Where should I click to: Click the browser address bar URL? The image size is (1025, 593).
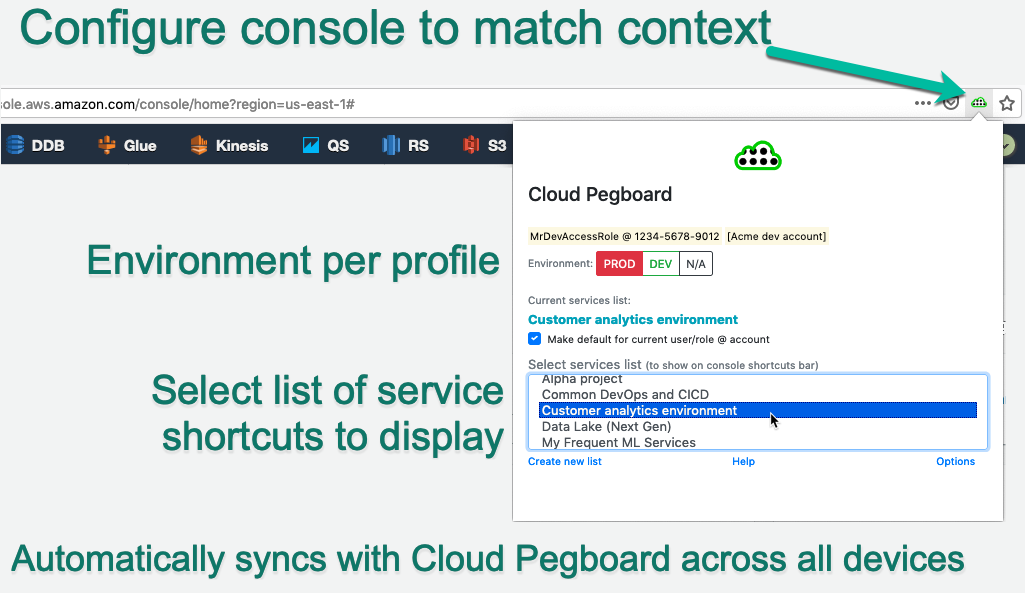178,104
